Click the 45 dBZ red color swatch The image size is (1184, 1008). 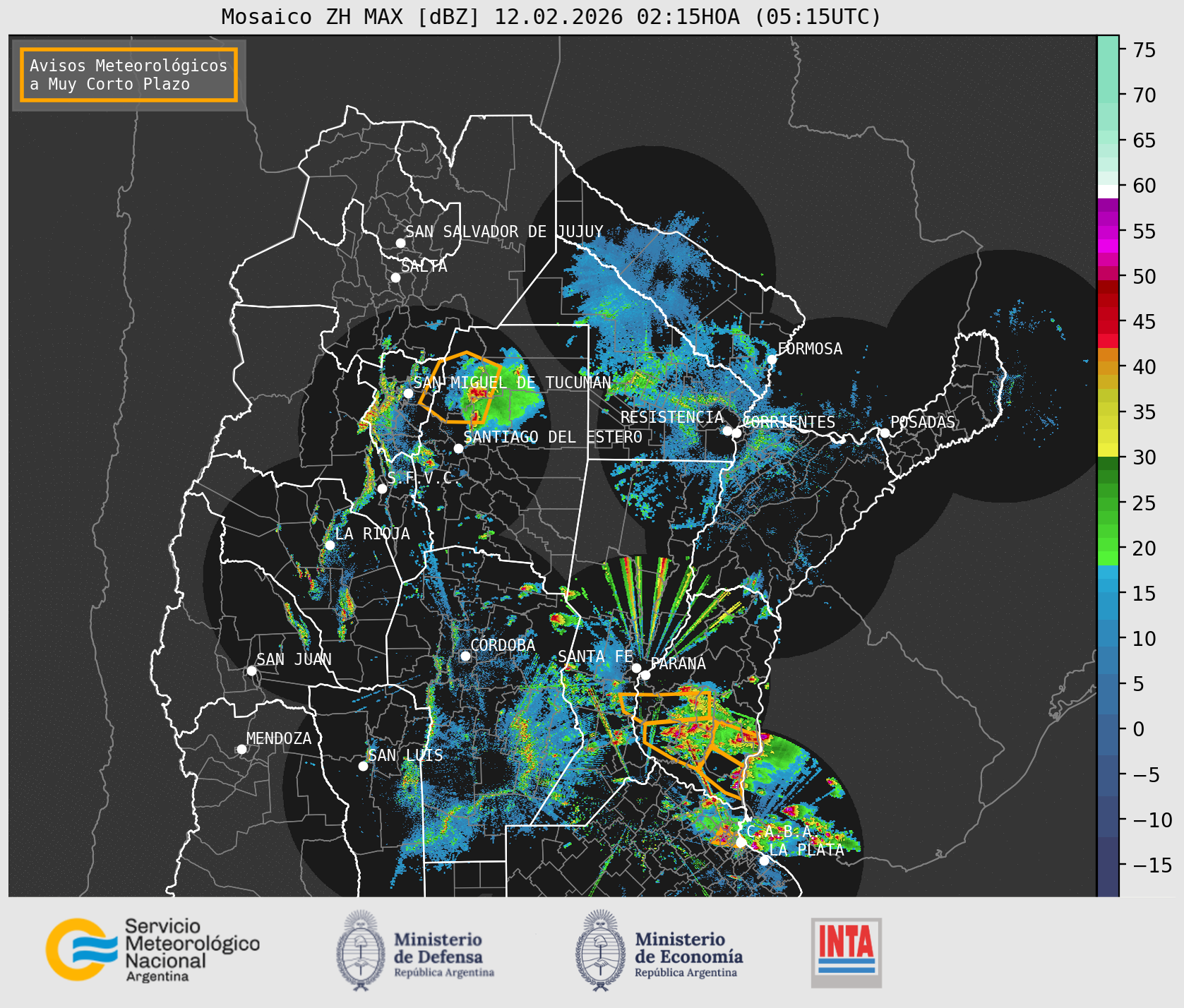tap(1108, 328)
